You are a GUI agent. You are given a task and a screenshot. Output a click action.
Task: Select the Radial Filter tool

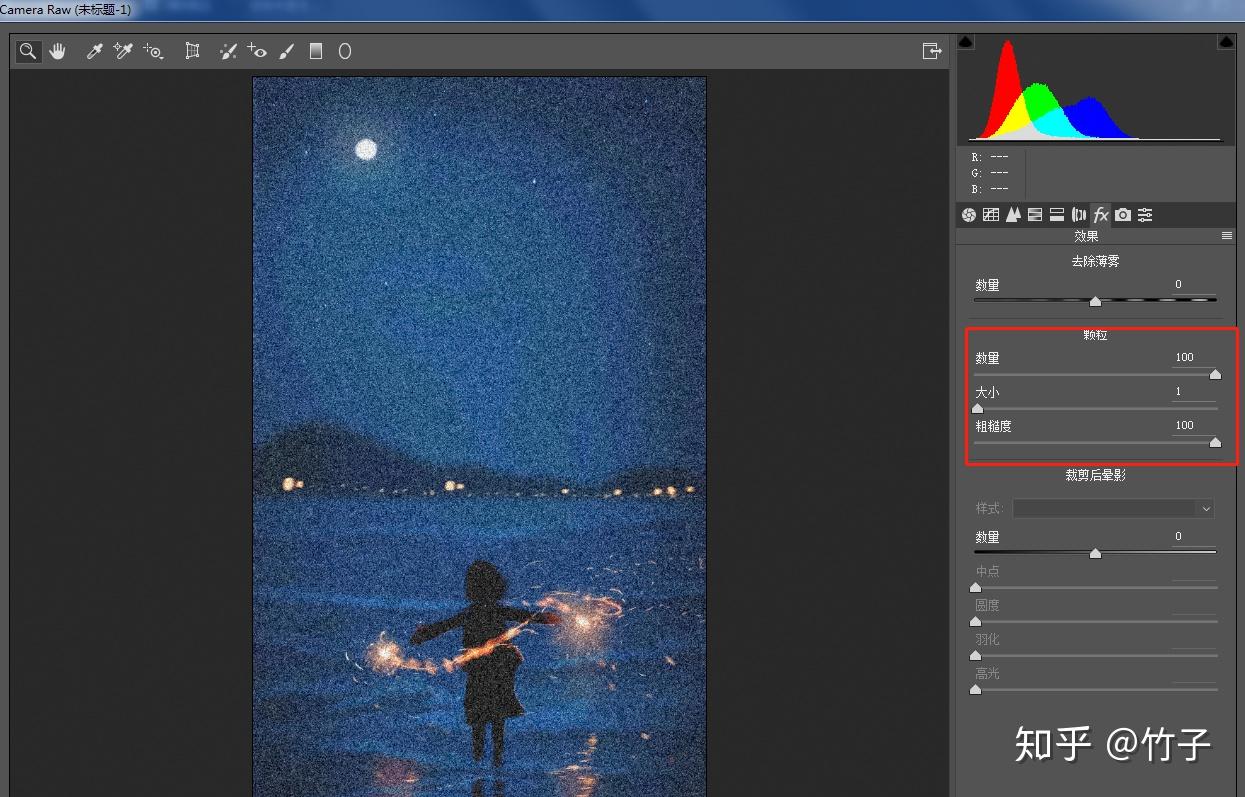(345, 51)
